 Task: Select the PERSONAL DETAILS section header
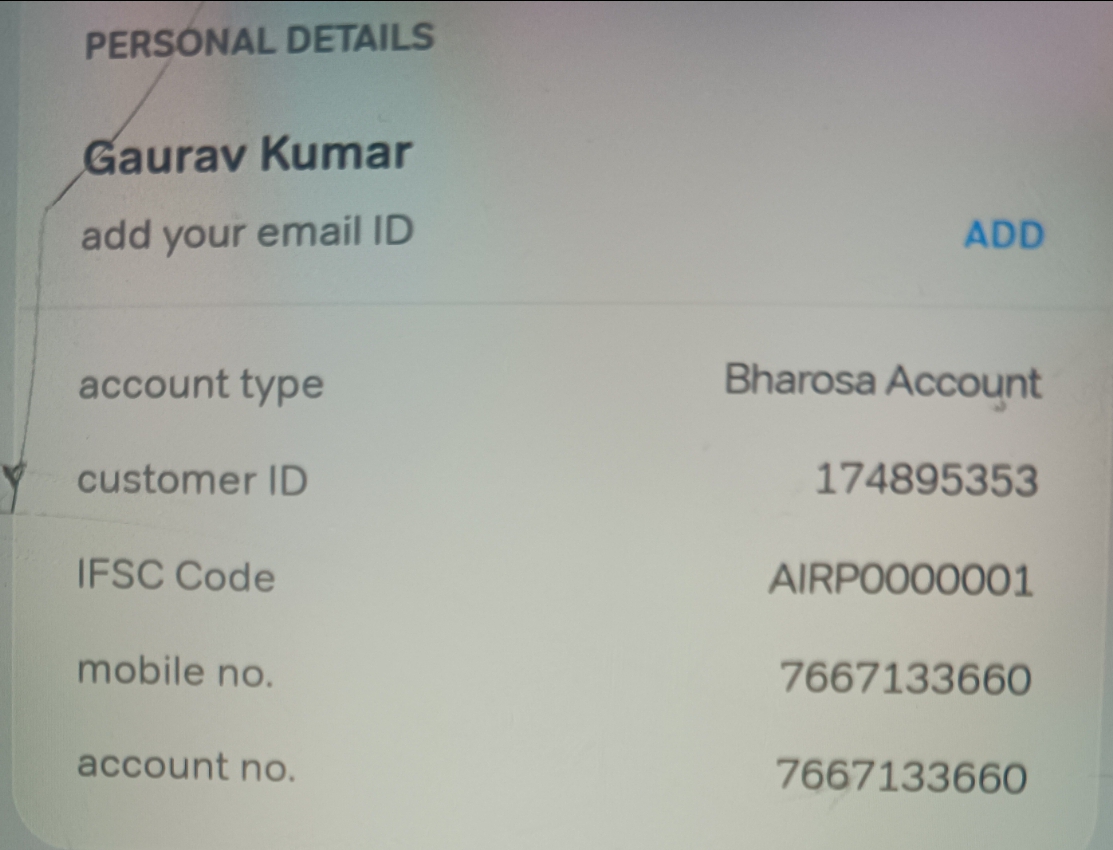259,40
